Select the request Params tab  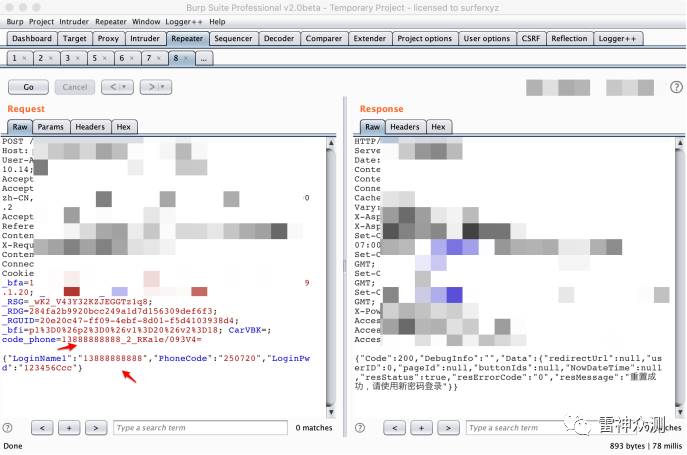[x=50, y=127]
